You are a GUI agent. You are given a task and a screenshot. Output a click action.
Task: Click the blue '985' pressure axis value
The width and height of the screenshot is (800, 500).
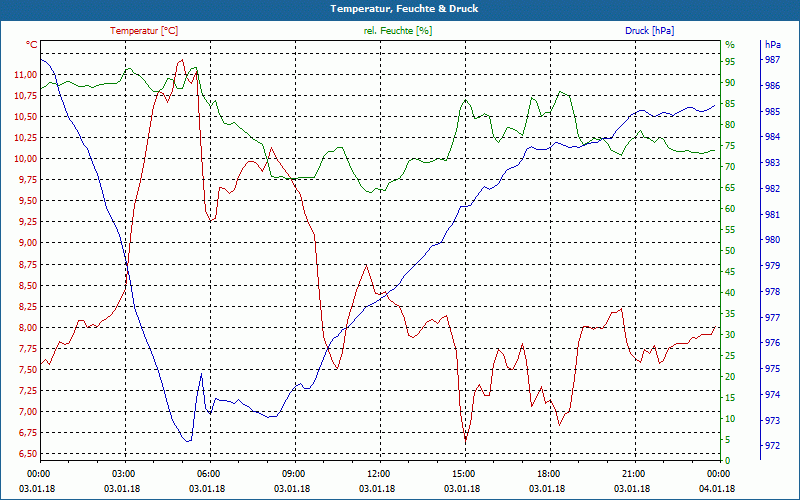[x=773, y=112]
